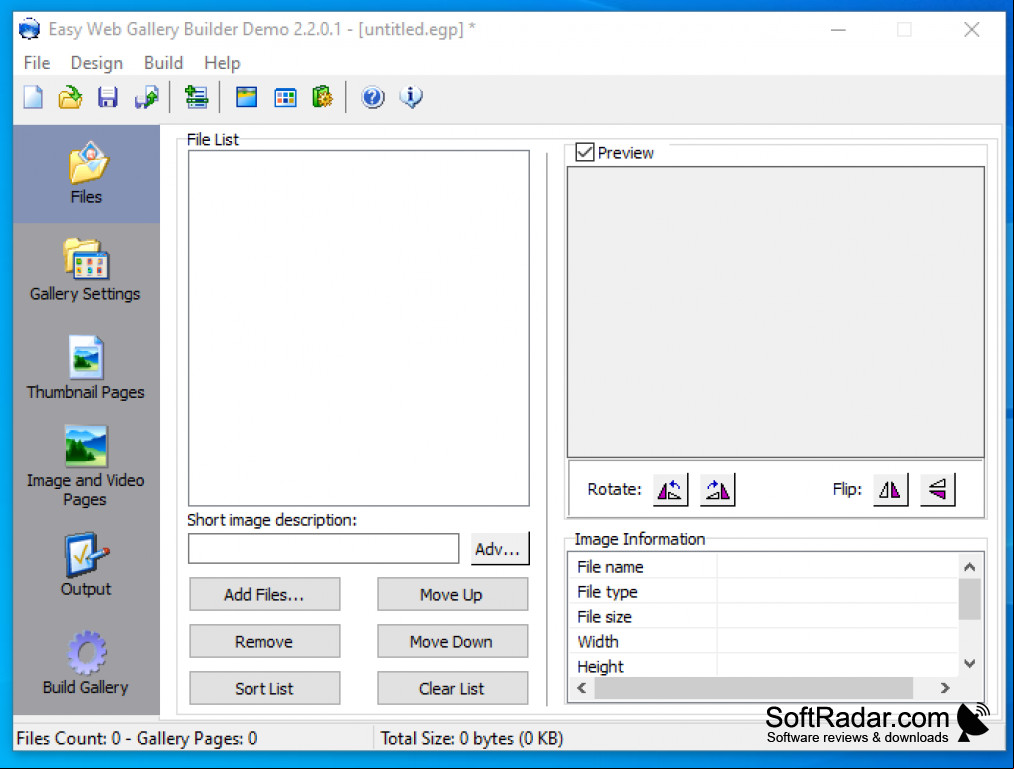Open help with the question mark icon

pyautogui.click(x=372, y=98)
